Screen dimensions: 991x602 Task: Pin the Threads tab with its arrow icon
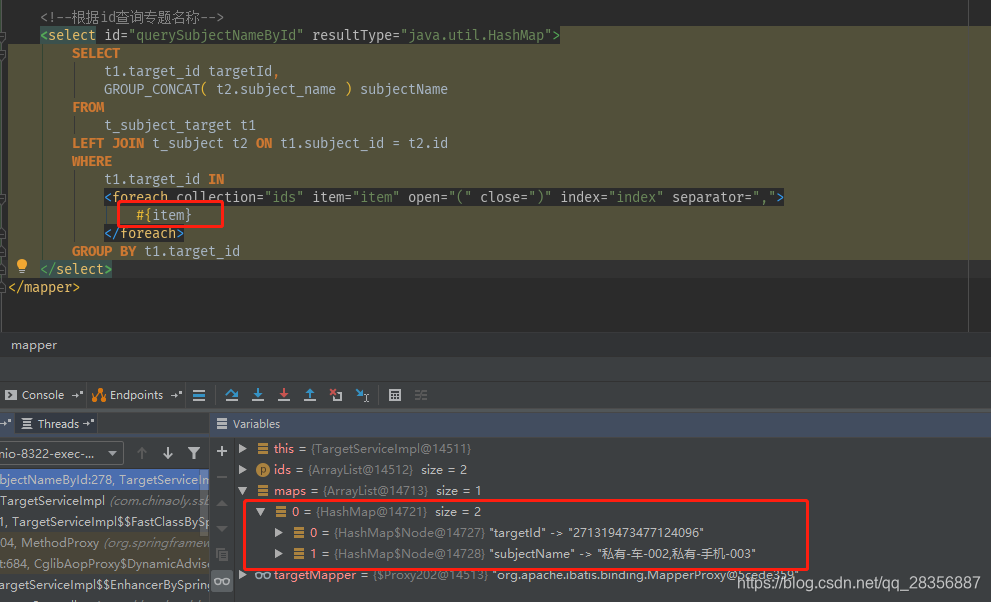[88, 423]
